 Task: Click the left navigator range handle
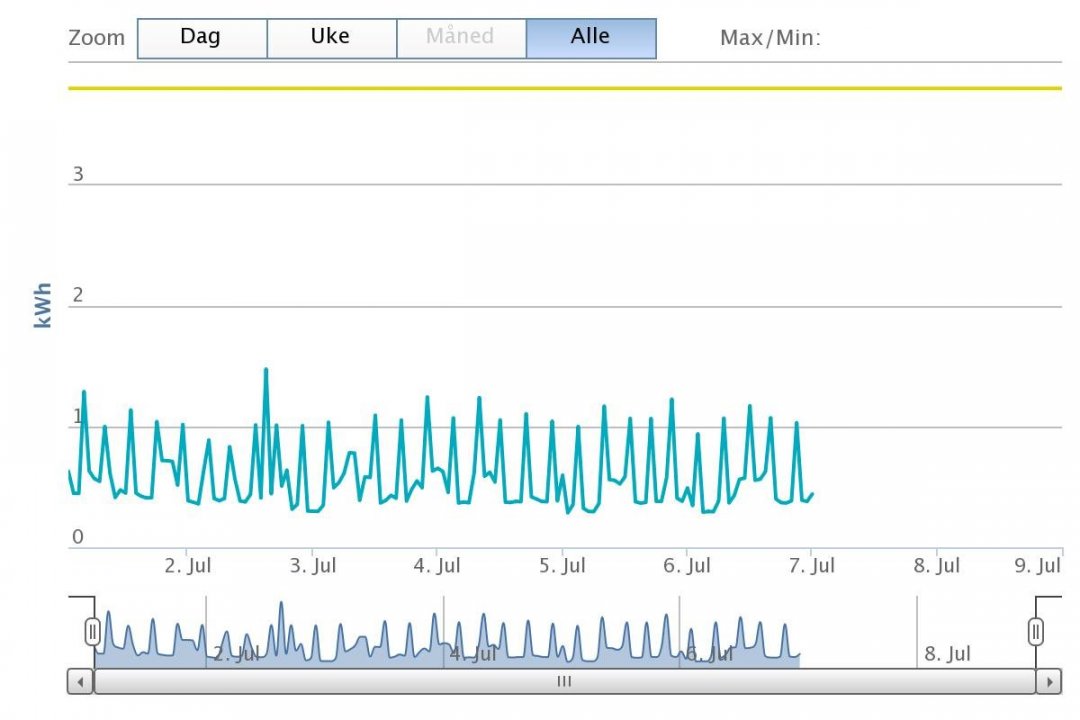(x=93, y=631)
